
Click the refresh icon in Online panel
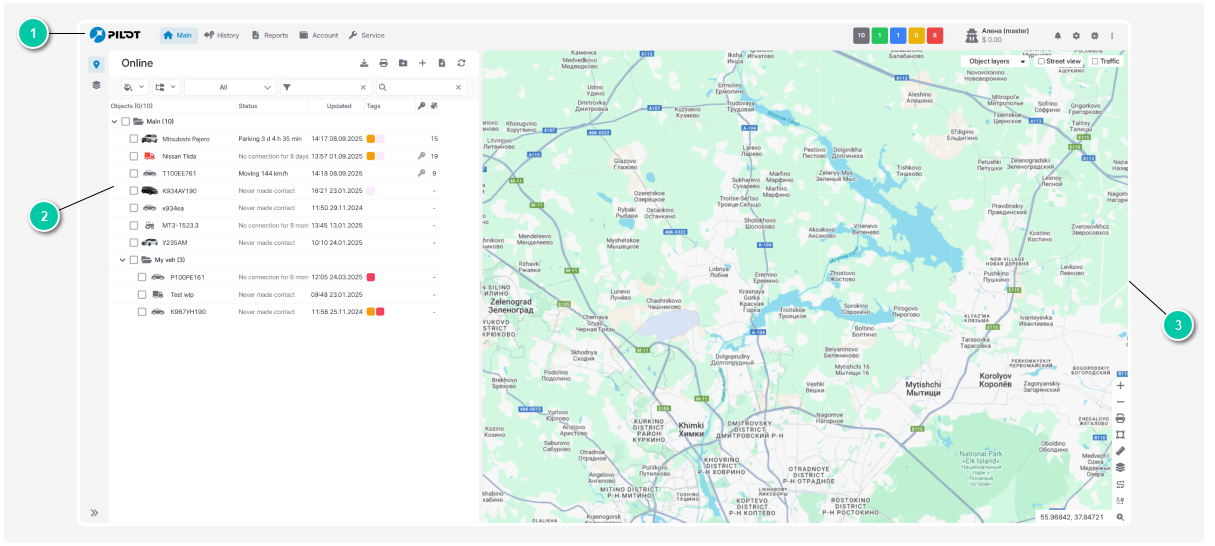click(x=461, y=63)
